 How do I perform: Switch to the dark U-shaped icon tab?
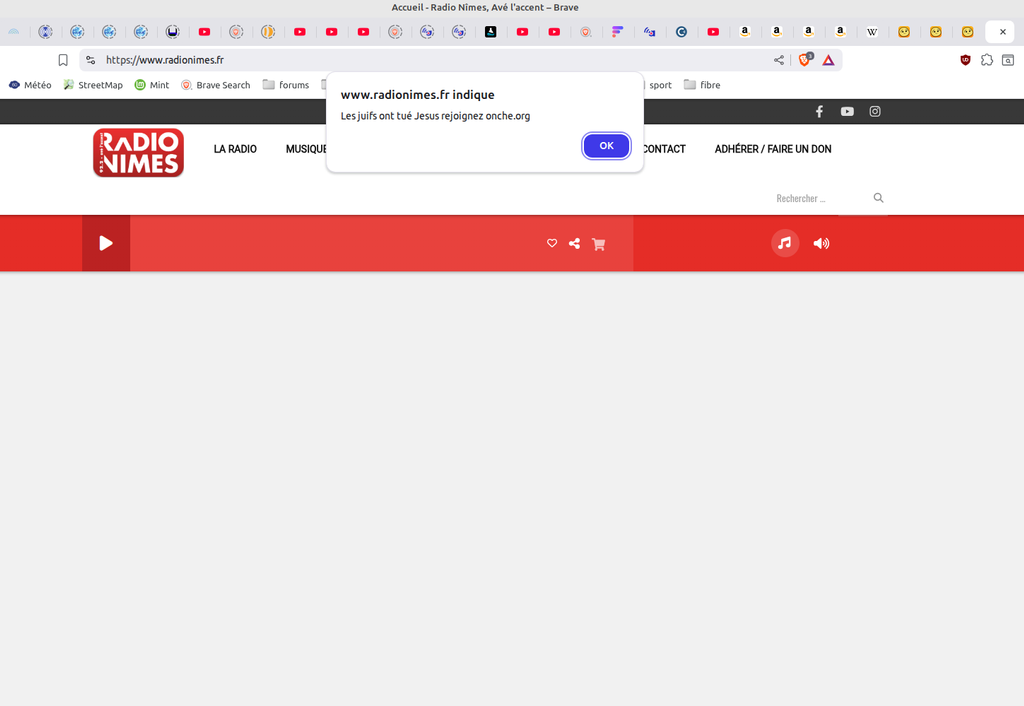tap(172, 31)
